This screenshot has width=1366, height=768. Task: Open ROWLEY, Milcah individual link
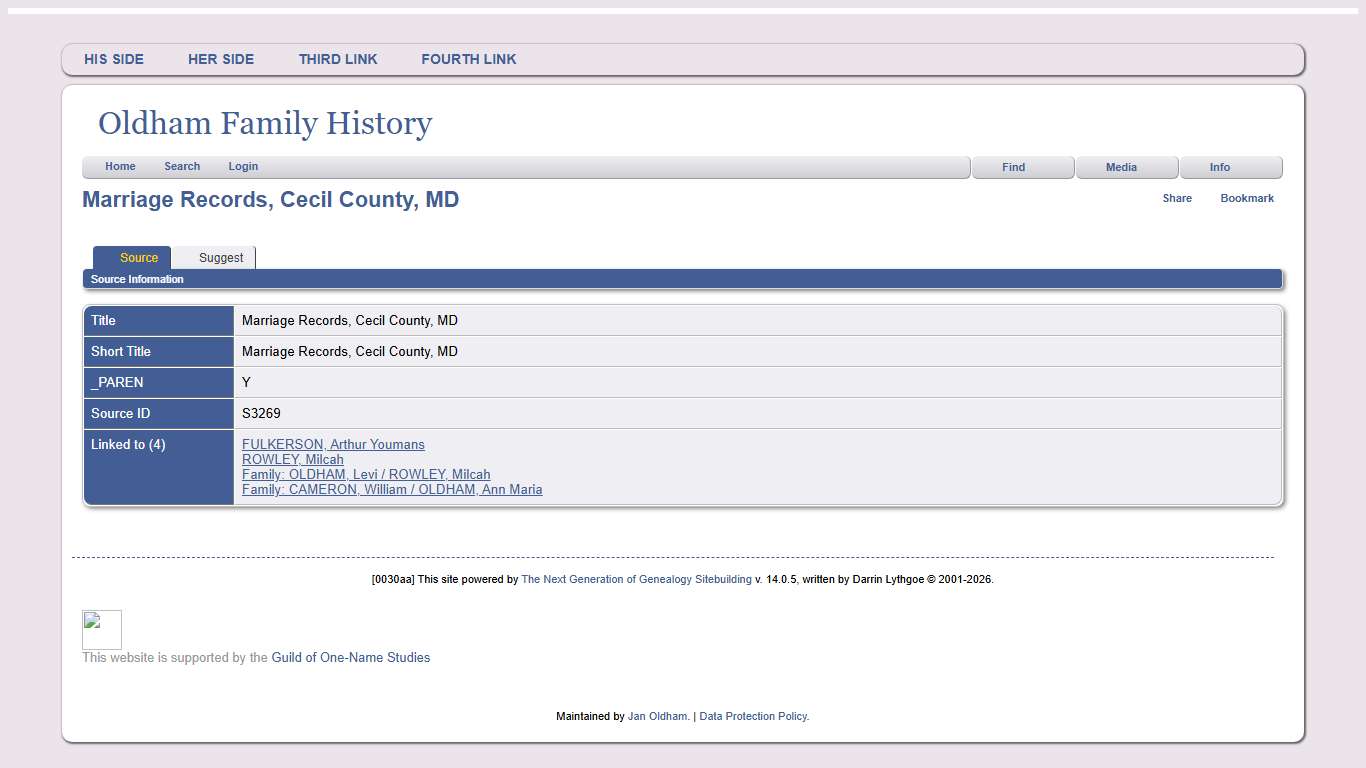coord(293,460)
